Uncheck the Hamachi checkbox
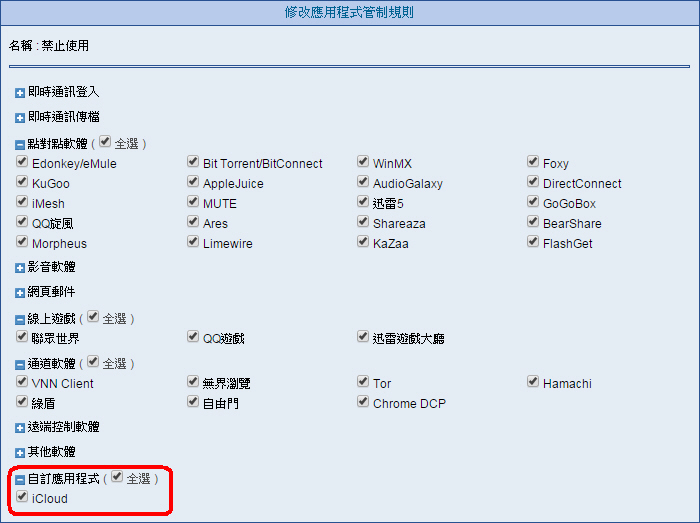The image size is (700, 523). 533,381
